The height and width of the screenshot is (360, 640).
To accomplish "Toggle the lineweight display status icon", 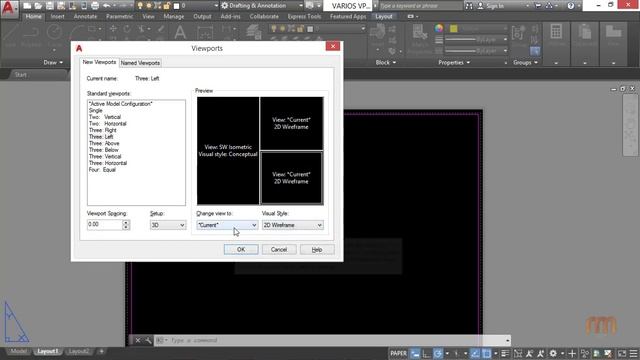I will coord(505,353).
